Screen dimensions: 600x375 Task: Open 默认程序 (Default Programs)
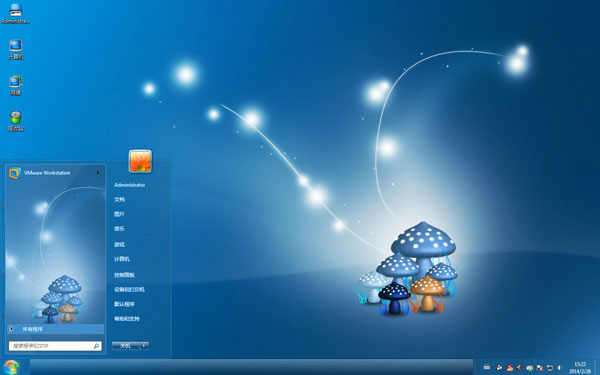(x=124, y=304)
